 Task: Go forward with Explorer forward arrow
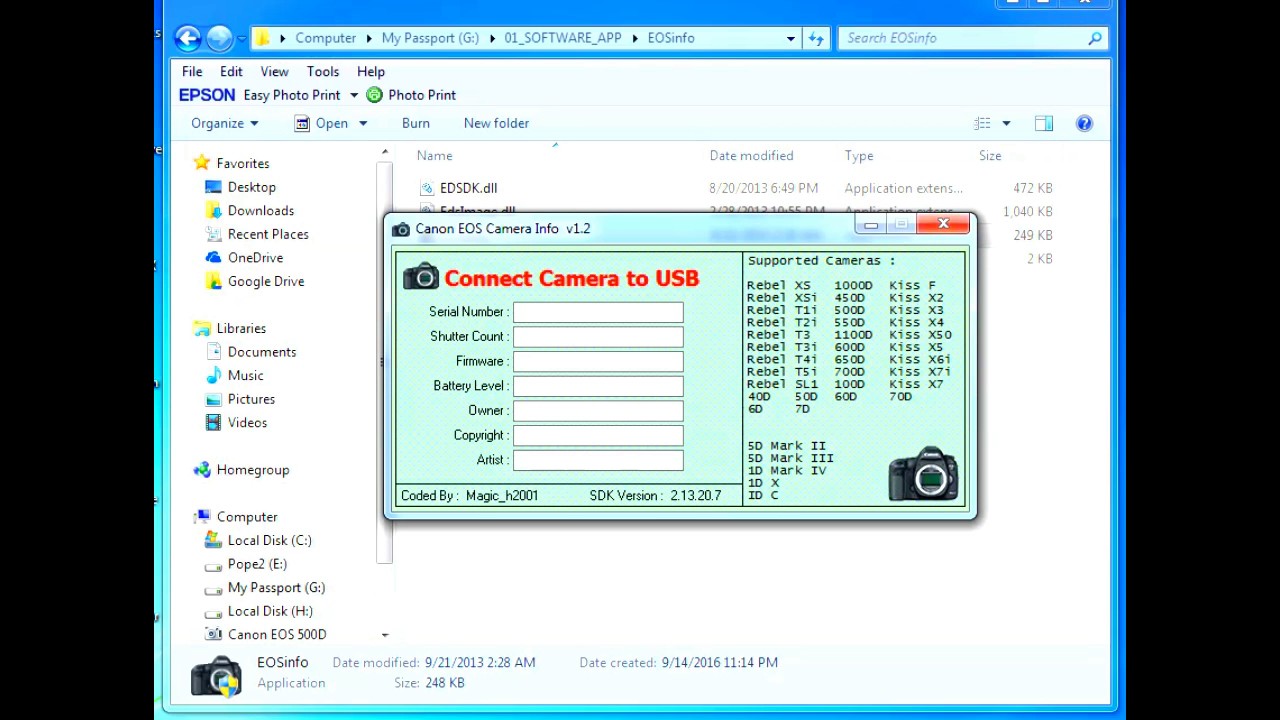(219, 38)
